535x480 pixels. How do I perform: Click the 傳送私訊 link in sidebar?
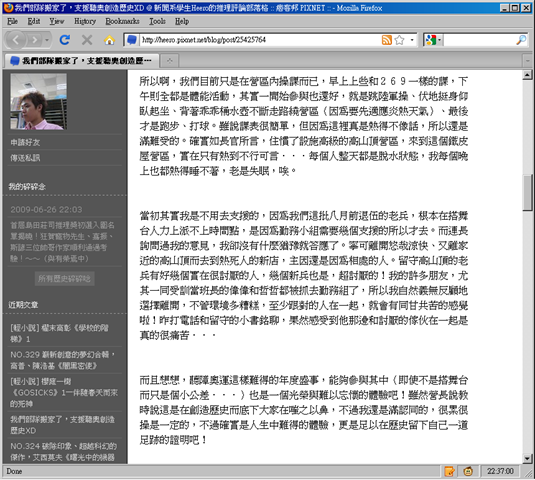(x=25, y=158)
